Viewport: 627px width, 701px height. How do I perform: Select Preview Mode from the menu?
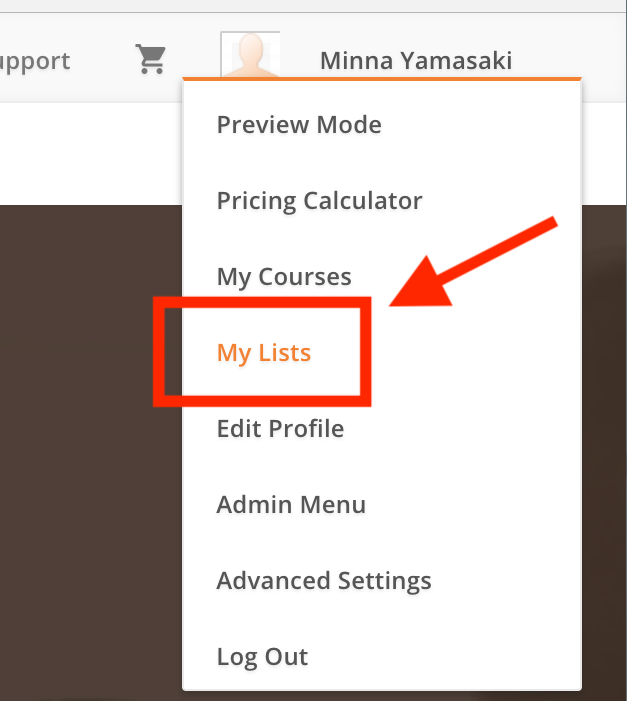[x=299, y=125]
